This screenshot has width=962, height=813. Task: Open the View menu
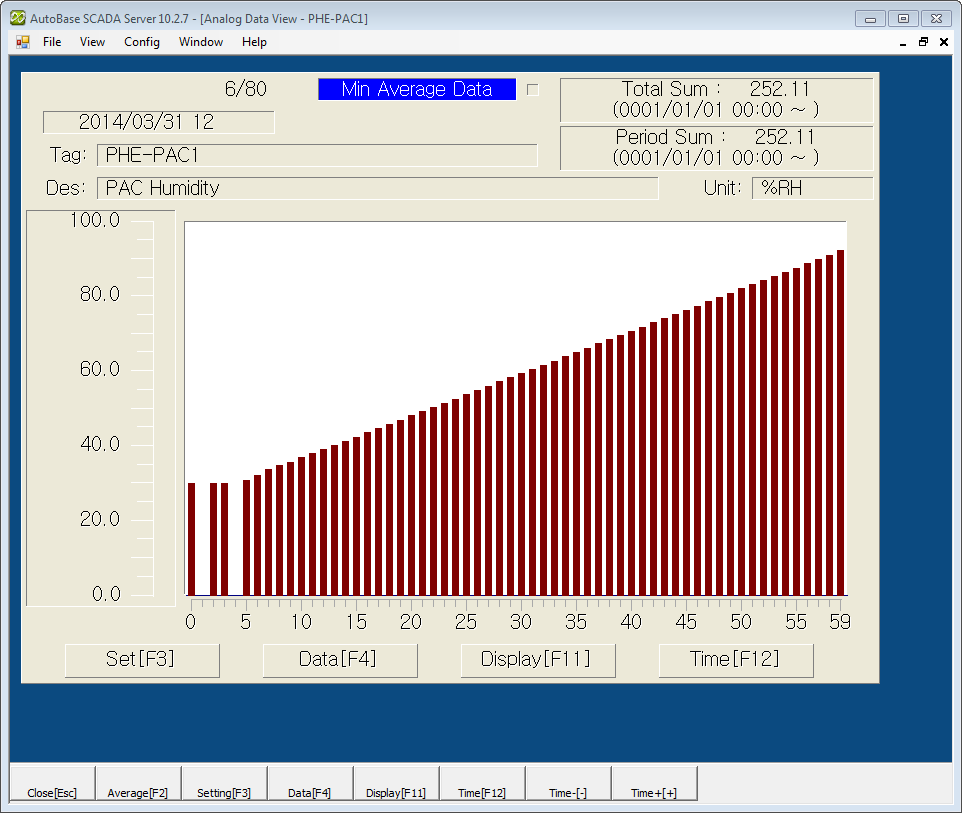(92, 42)
